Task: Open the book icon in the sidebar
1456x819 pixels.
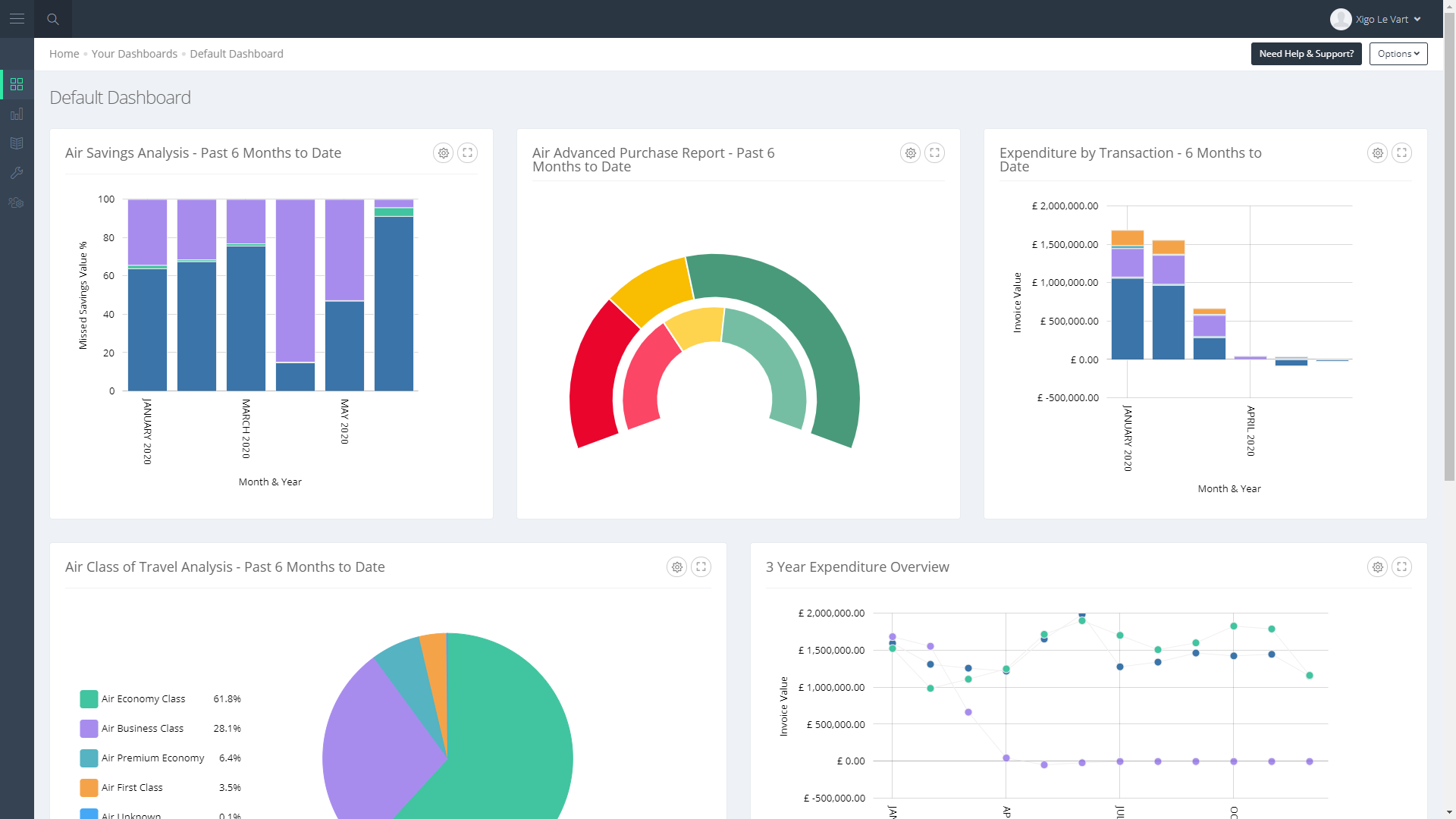Action: pyautogui.click(x=17, y=143)
